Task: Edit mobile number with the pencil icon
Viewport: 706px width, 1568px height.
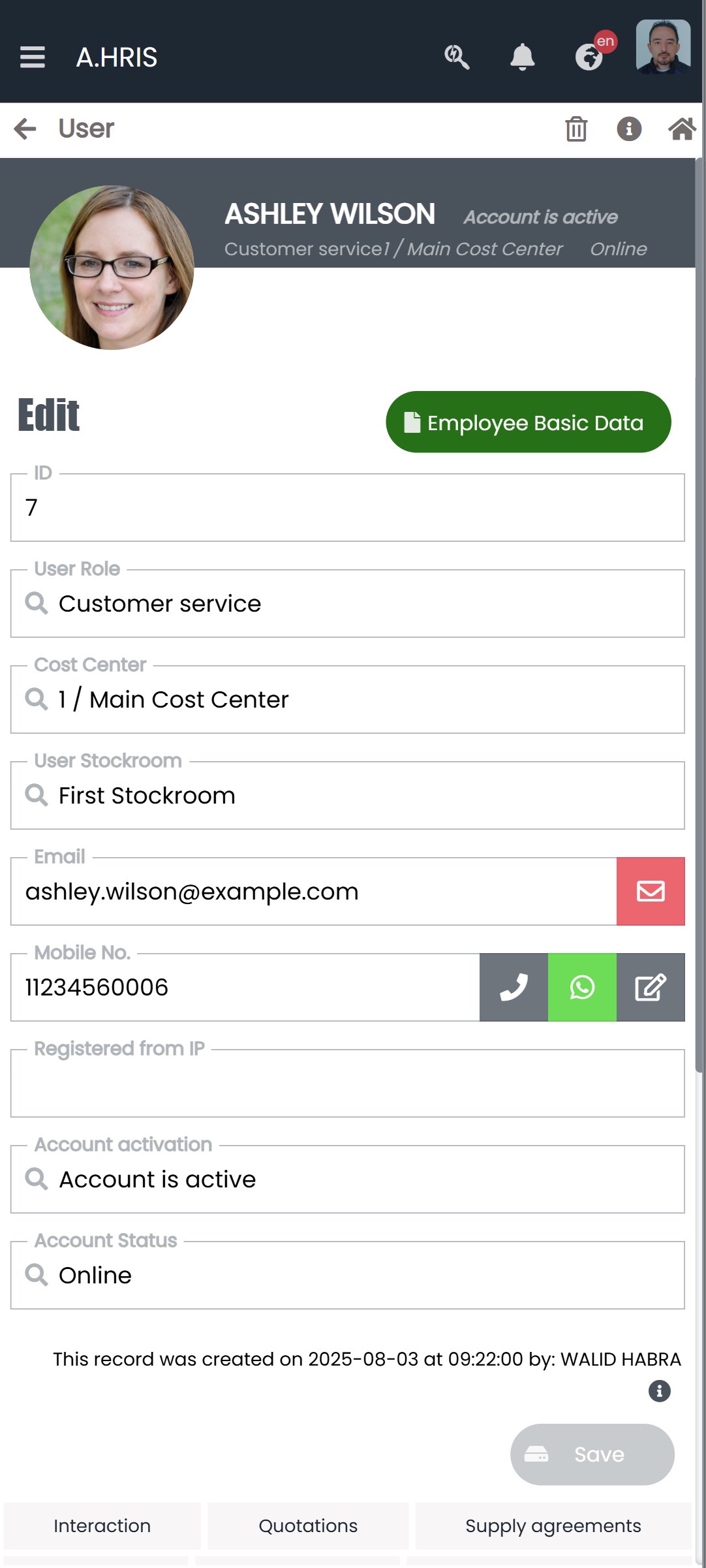Action: [651, 987]
